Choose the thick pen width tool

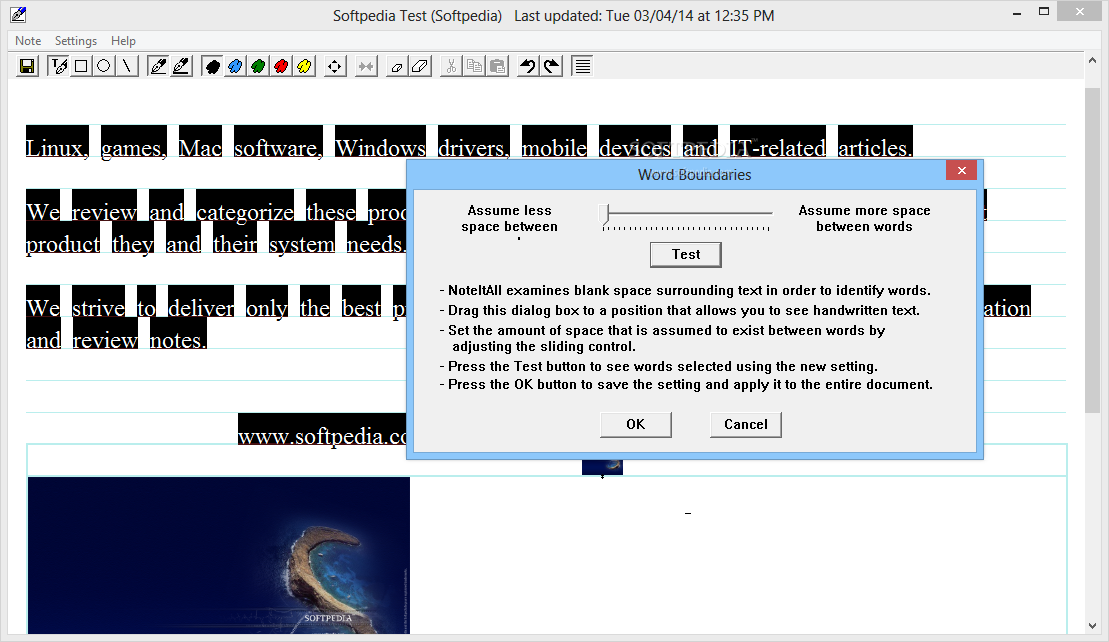click(x=181, y=66)
